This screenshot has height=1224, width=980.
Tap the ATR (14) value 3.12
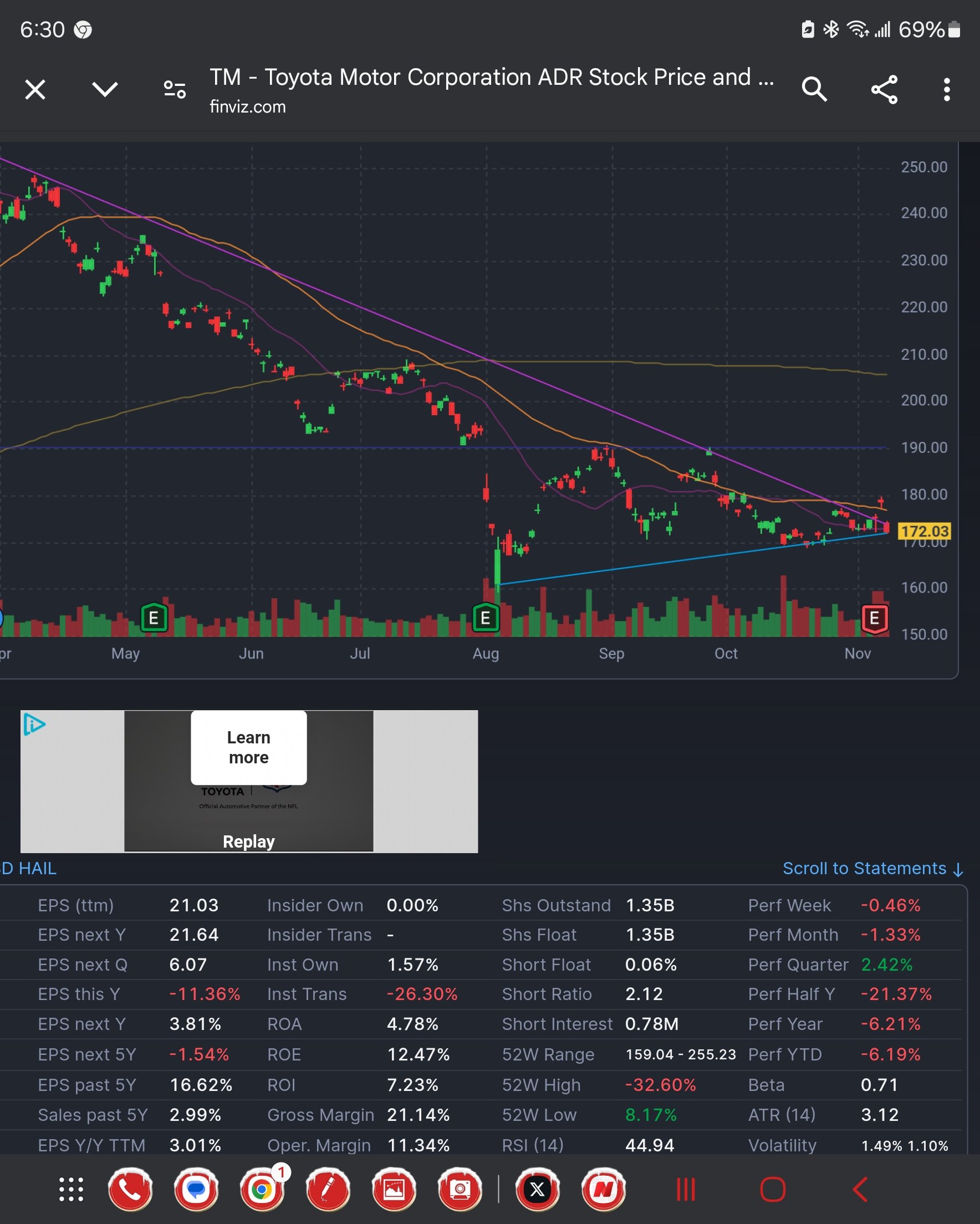point(880,1115)
